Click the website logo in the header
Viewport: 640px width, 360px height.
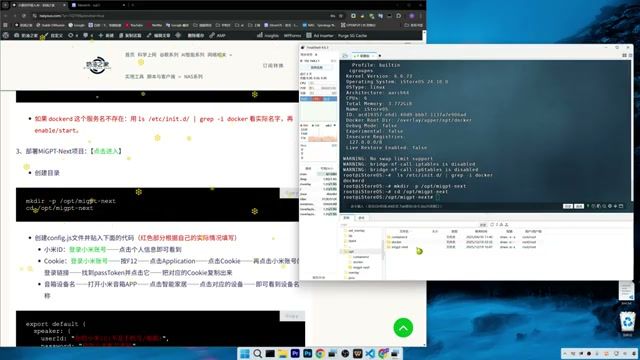[x=97, y=65]
